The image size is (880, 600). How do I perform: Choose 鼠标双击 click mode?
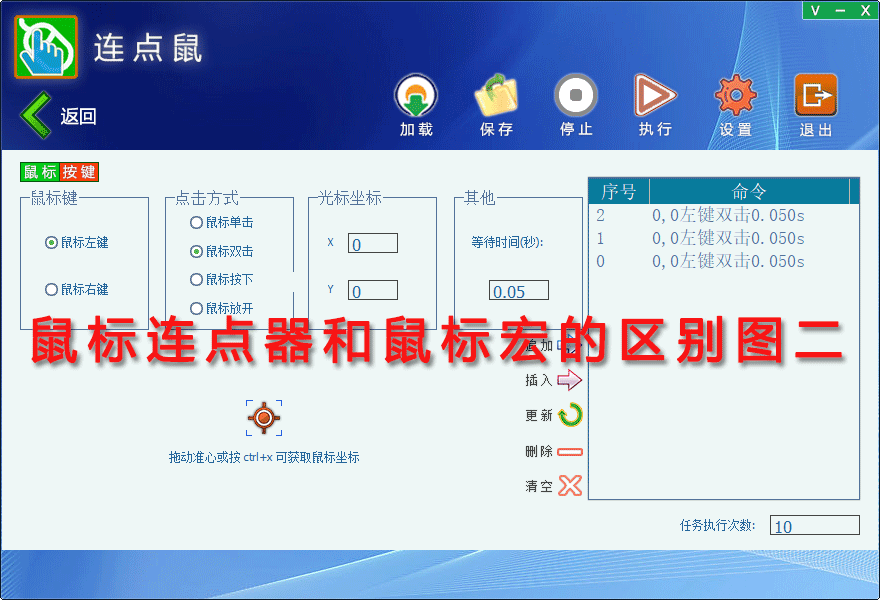point(196,251)
